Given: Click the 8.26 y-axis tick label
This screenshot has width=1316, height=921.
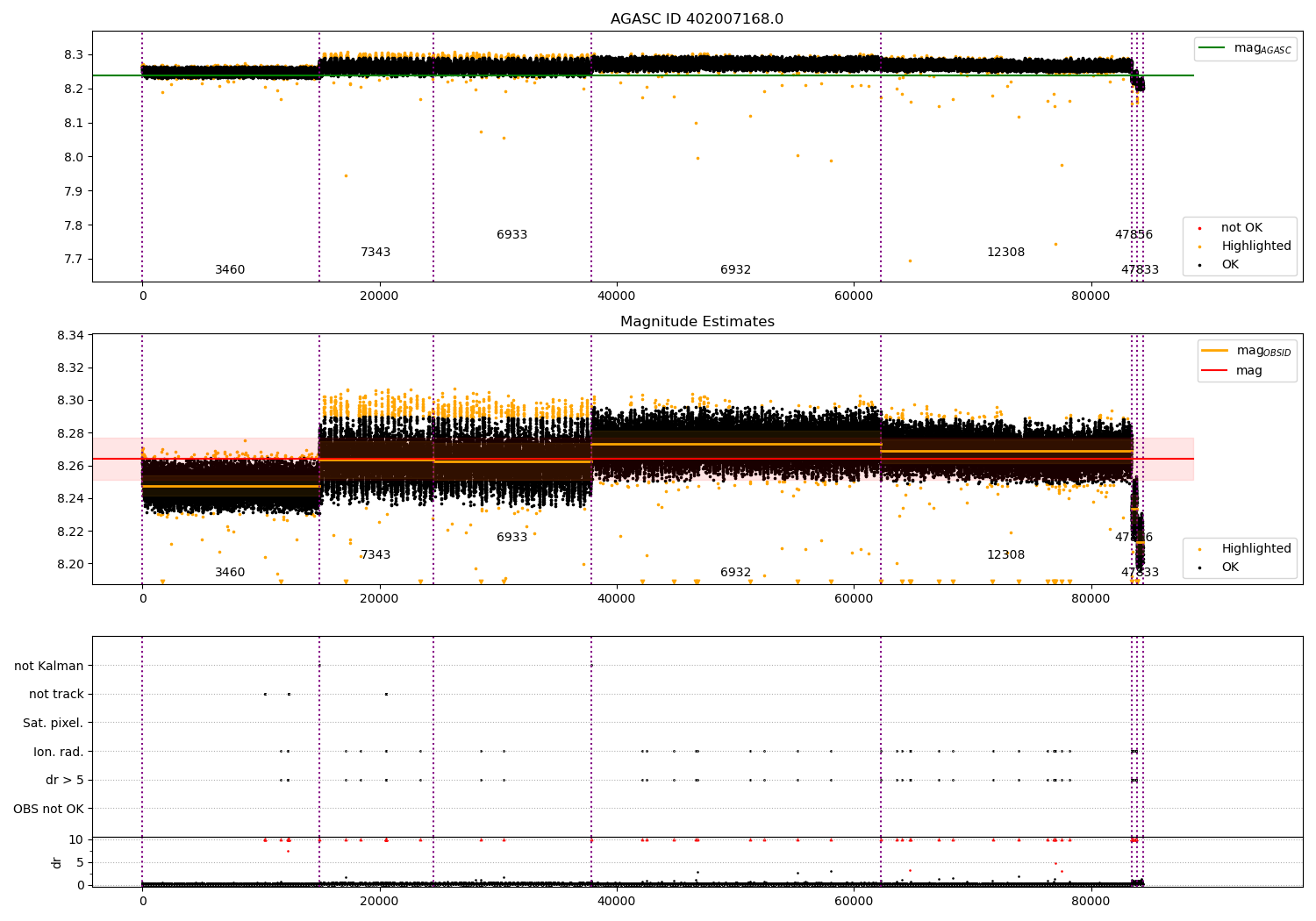Looking at the screenshot, I should point(70,466).
